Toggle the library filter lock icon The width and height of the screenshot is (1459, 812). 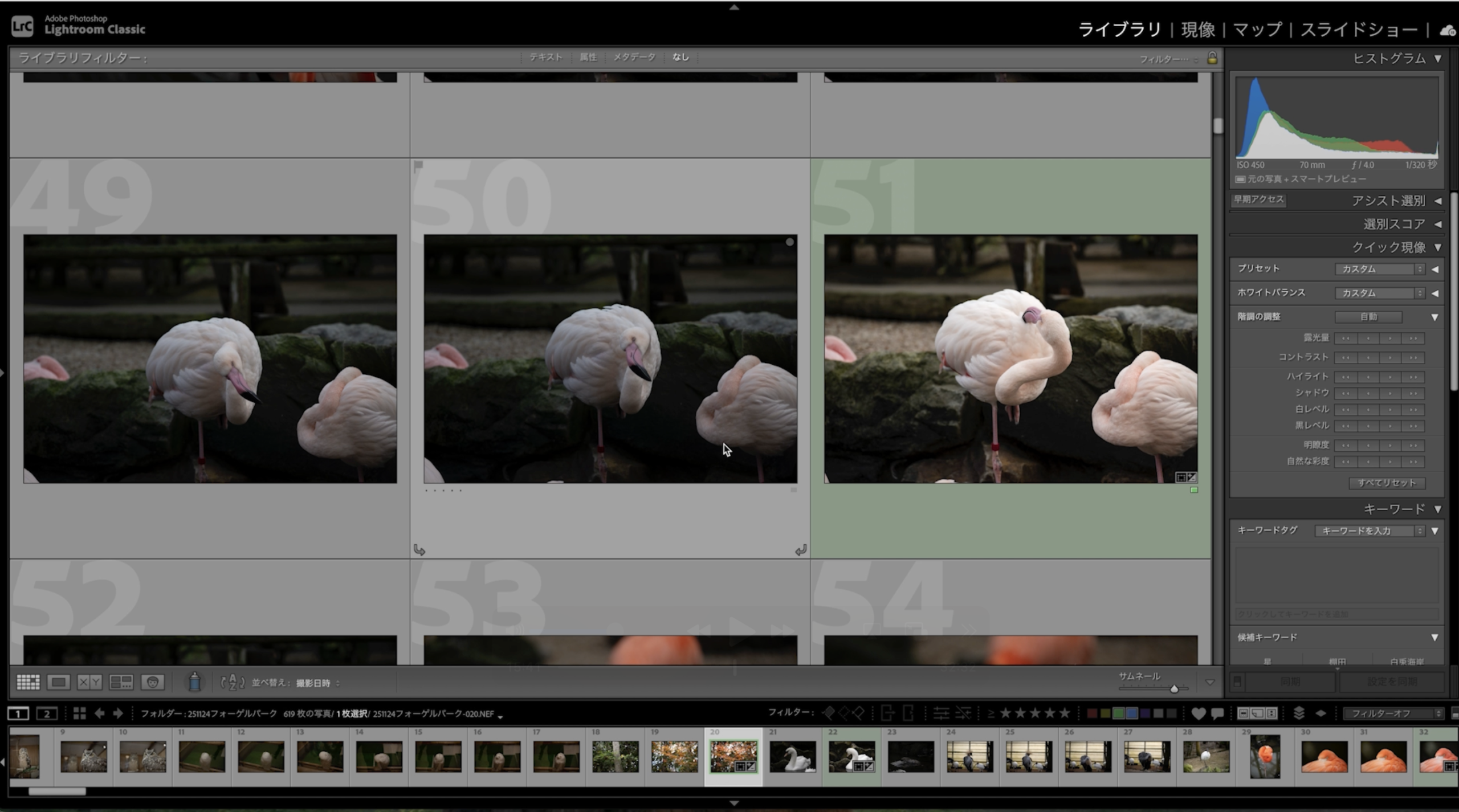(x=1212, y=58)
